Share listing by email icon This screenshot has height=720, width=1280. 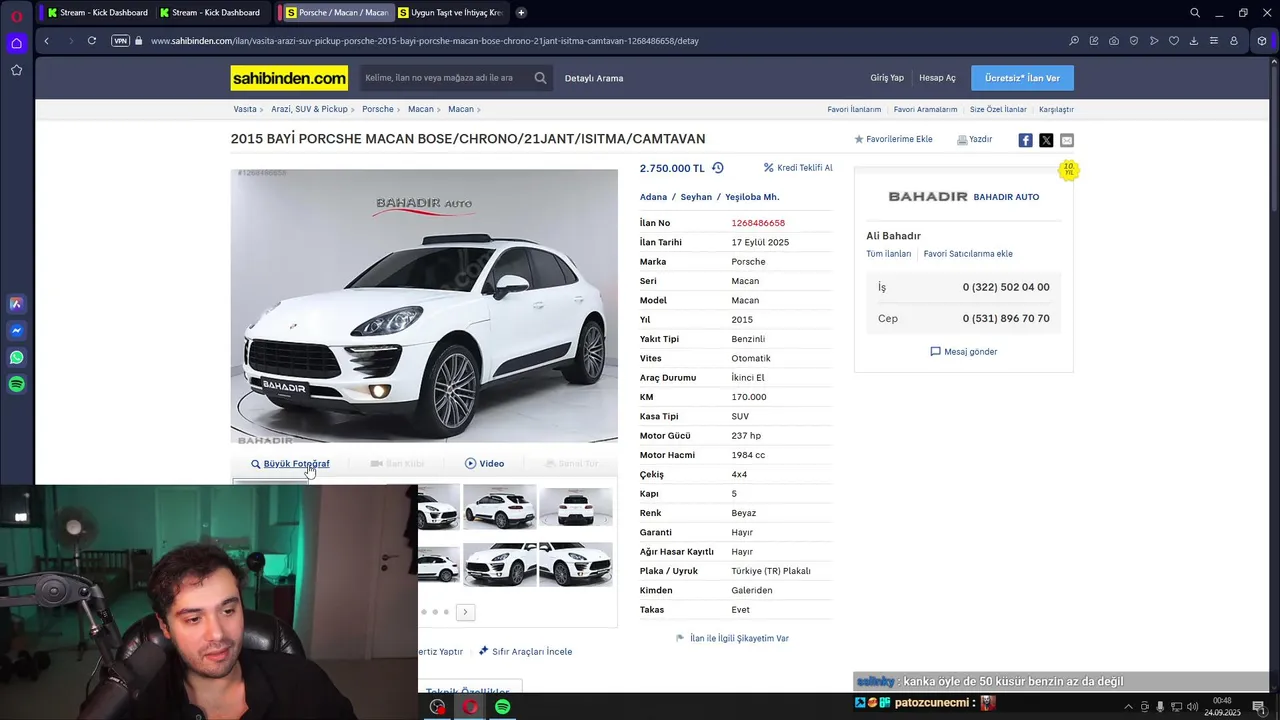click(1067, 140)
